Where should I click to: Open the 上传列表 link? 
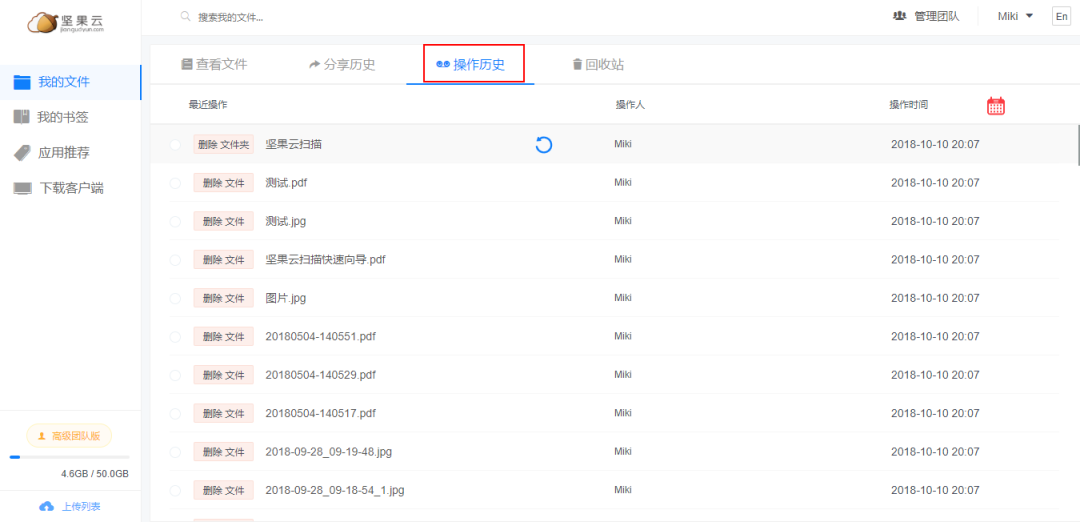(70, 506)
